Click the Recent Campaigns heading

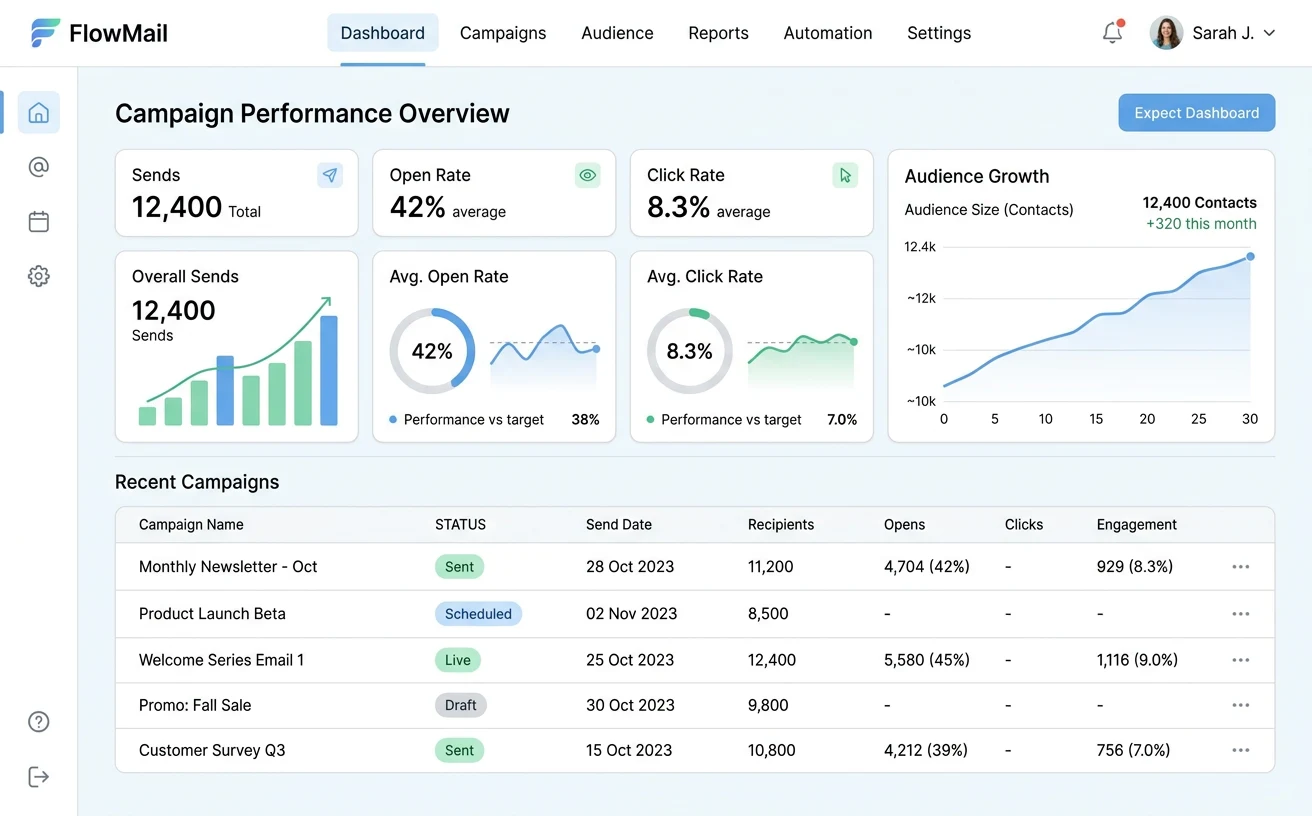pyautogui.click(x=197, y=482)
